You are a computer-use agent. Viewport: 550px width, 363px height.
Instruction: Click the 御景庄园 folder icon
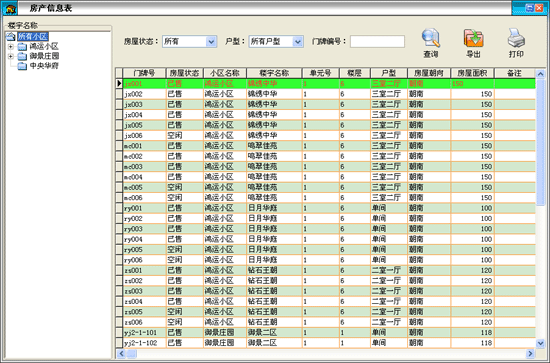coord(22,56)
